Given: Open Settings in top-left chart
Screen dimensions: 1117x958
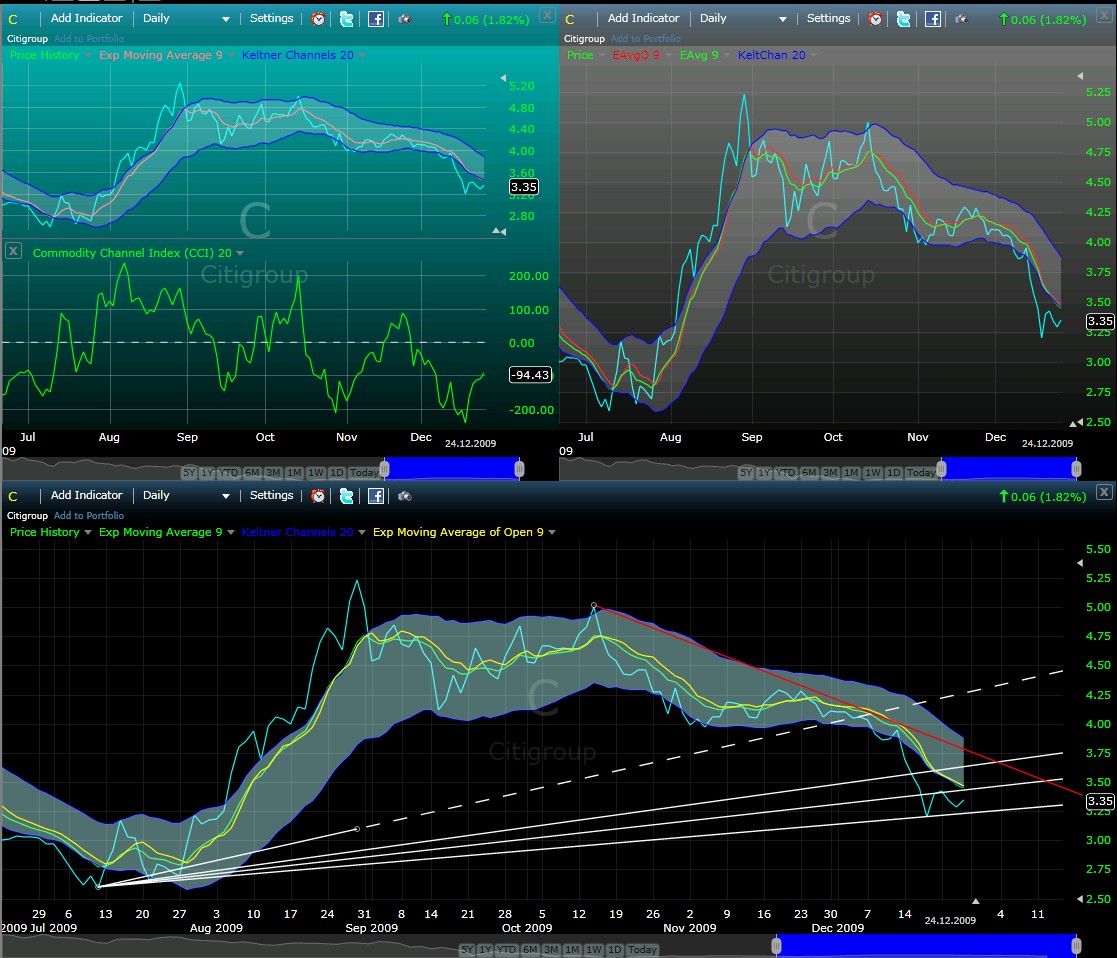Looking at the screenshot, I should coord(271,19).
